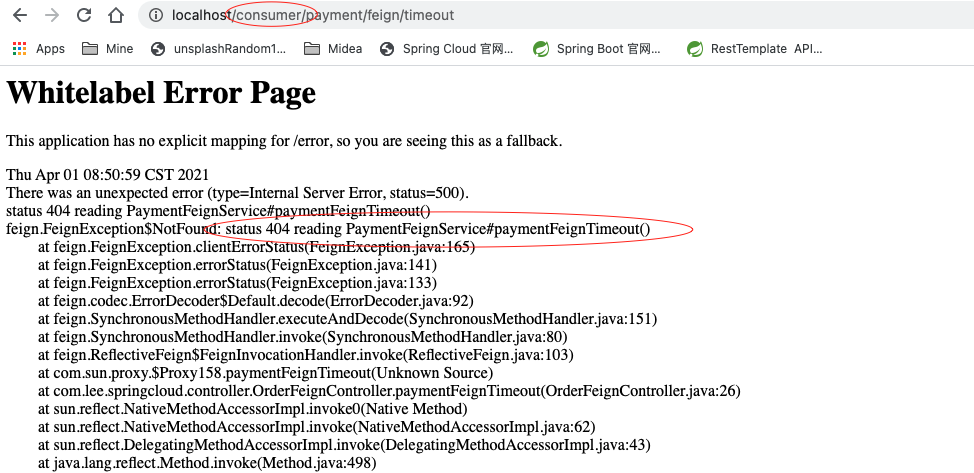The image size is (974, 473).
Task: View site information for localhost
Action: (155, 16)
